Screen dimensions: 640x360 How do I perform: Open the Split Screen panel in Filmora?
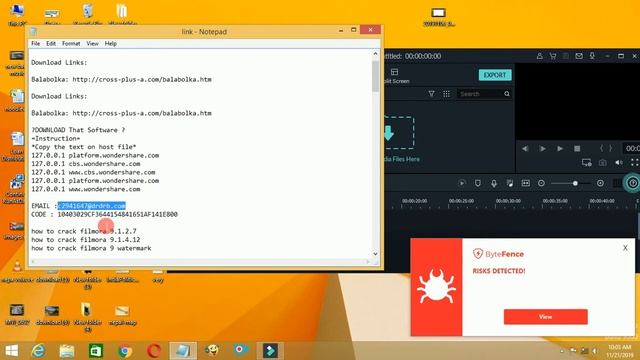click(395, 76)
